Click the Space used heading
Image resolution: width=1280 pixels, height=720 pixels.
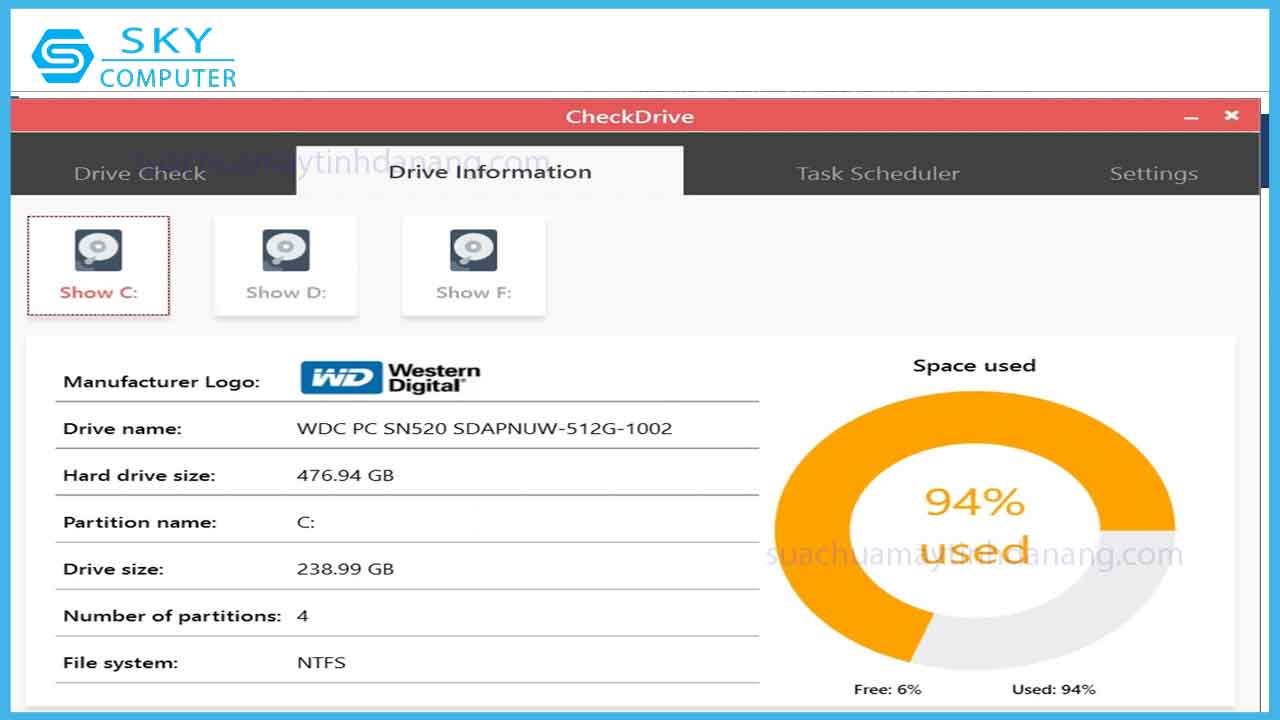[x=974, y=365]
